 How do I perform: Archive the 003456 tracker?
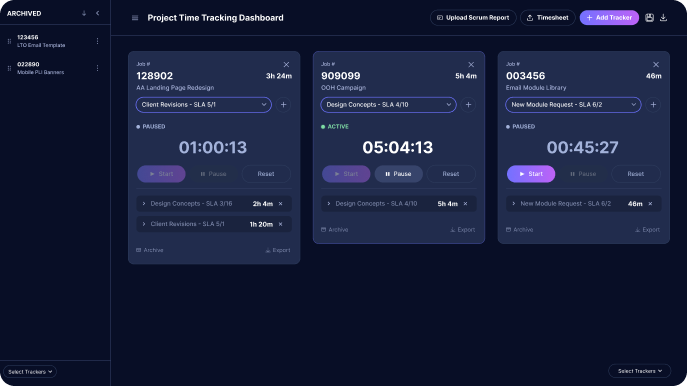[x=519, y=230]
